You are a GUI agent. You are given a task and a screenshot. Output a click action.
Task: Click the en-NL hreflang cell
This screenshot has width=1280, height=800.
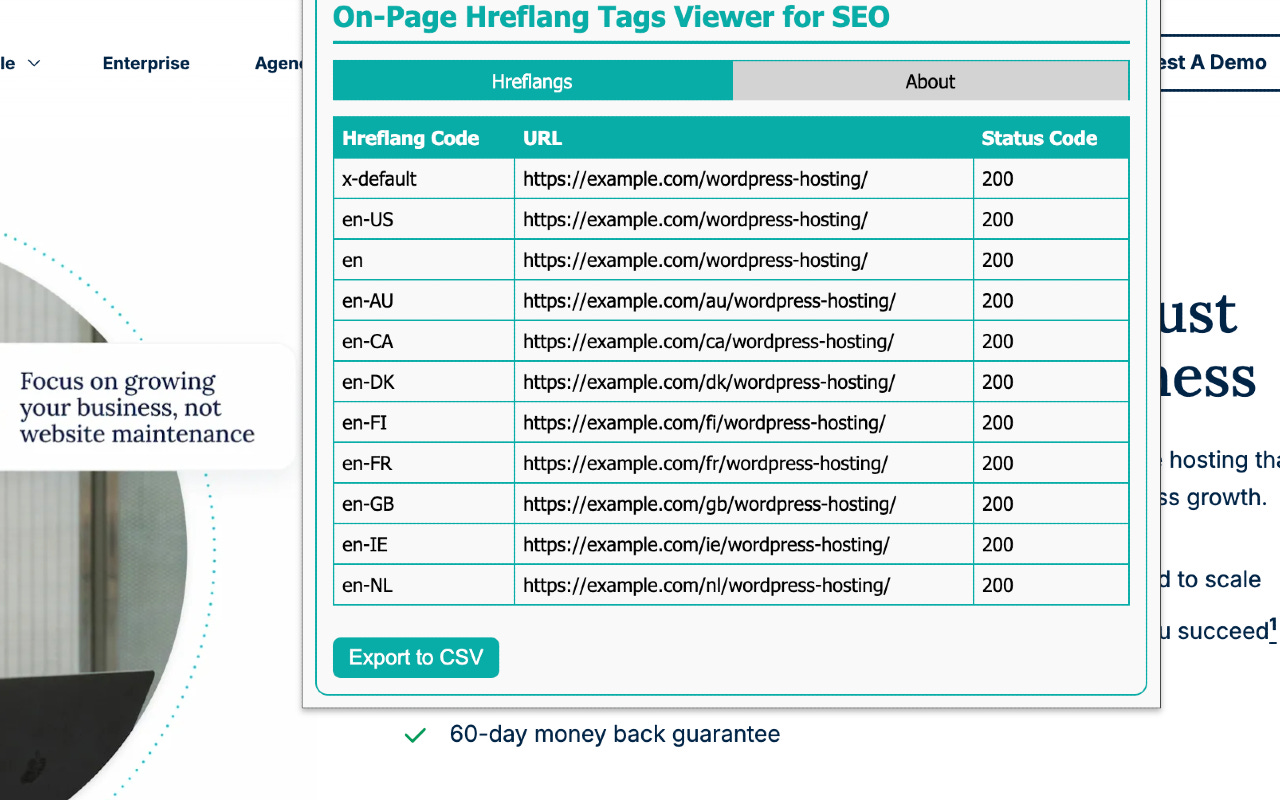(424, 585)
